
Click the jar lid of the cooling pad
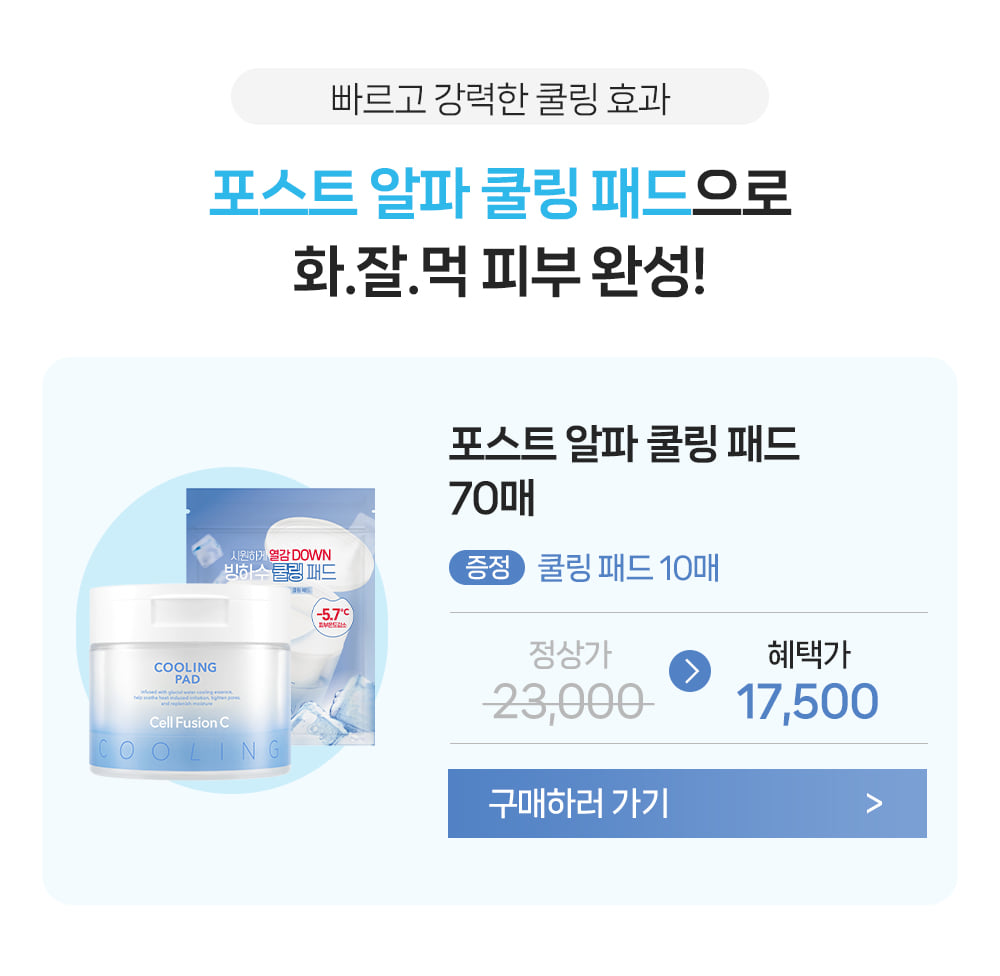tap(189, 614)
